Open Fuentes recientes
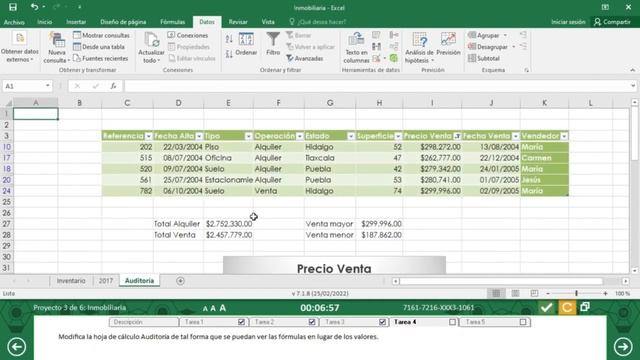Image resolution: width=640 pixels, height=360 pixels. (x=101, y=58)
